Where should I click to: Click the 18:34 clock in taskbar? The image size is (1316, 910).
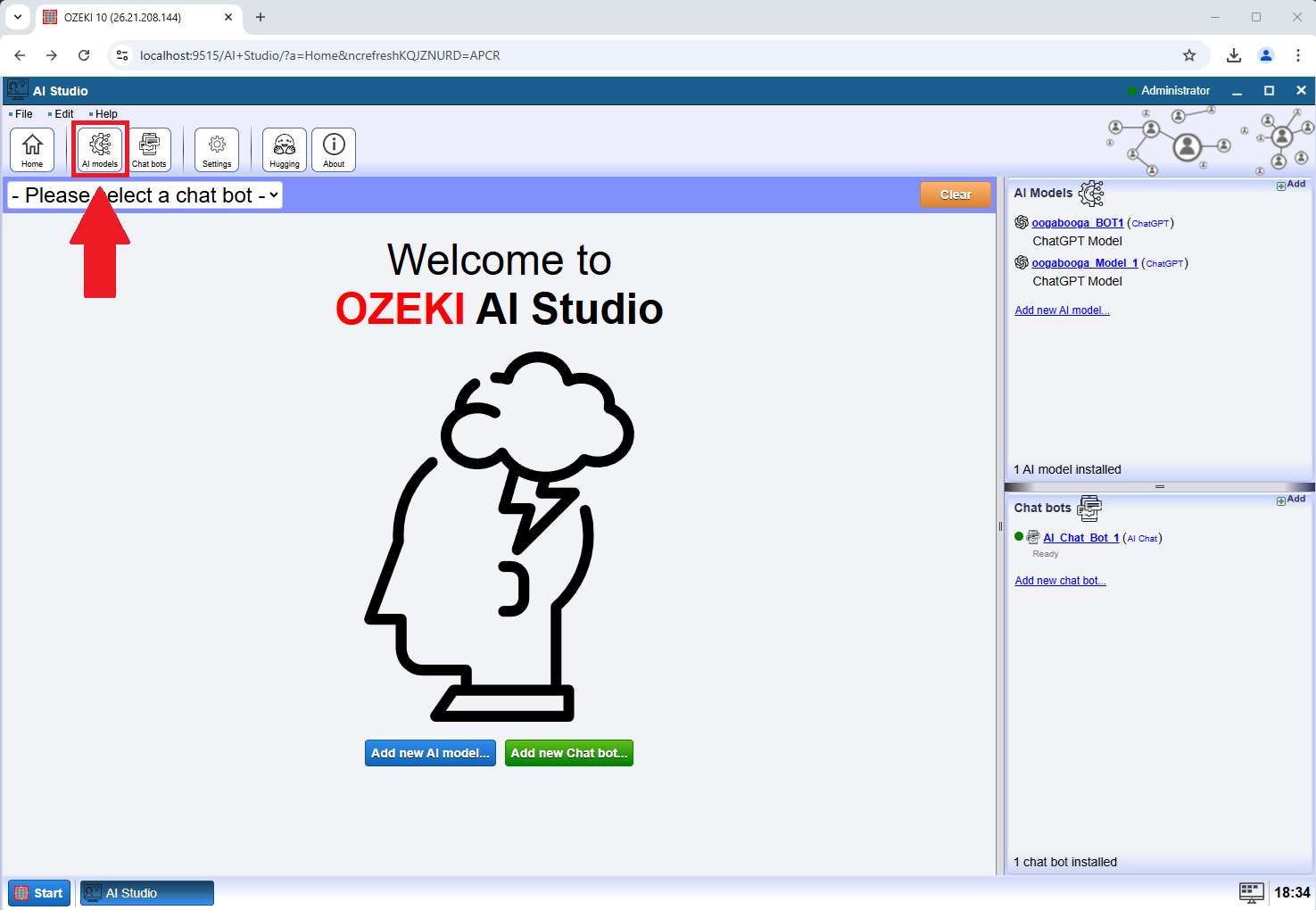pyautogui.click(x=1292, y=892)
